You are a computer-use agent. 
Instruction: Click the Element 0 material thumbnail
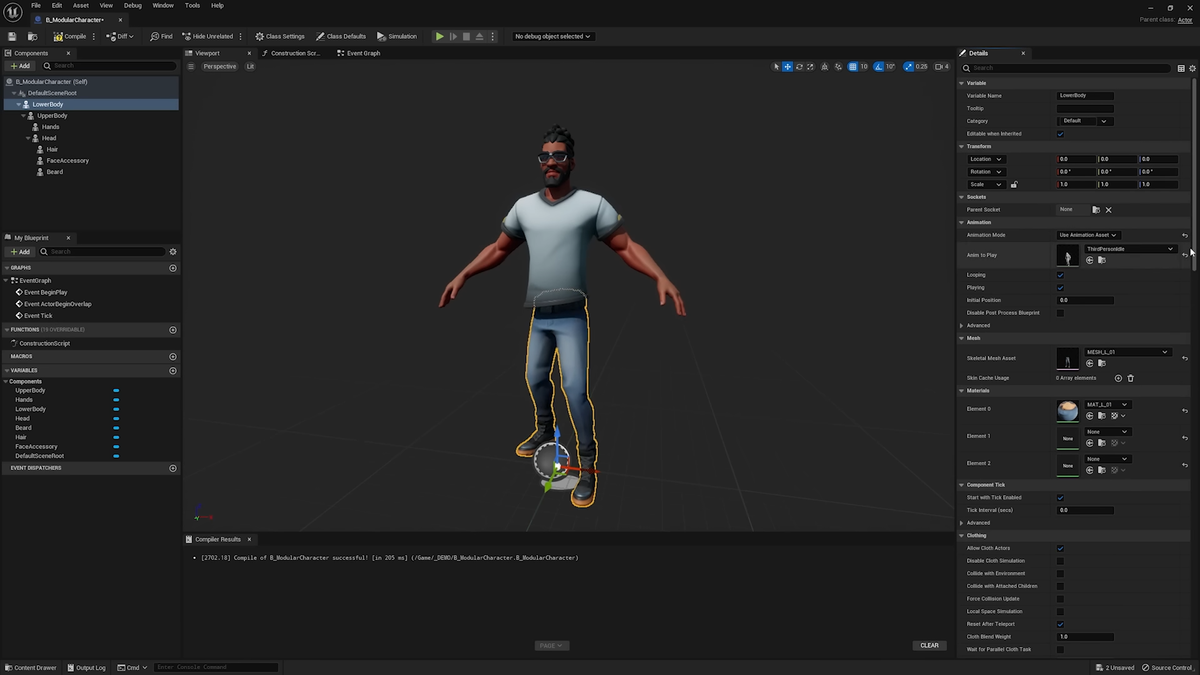1067,410
